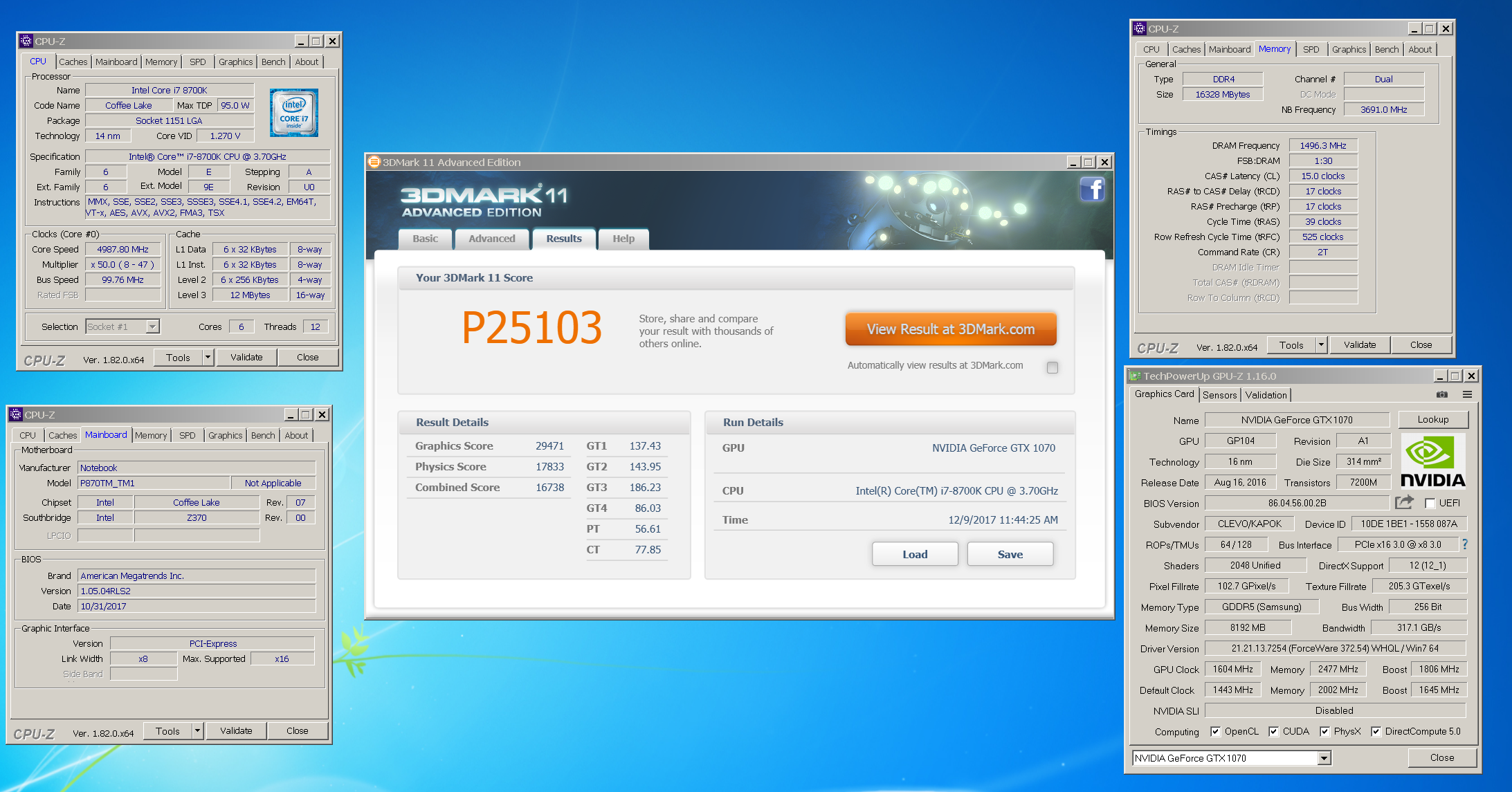
Task: Click Close in the Mainboard CPU-Z window
Action: point(298,730)
